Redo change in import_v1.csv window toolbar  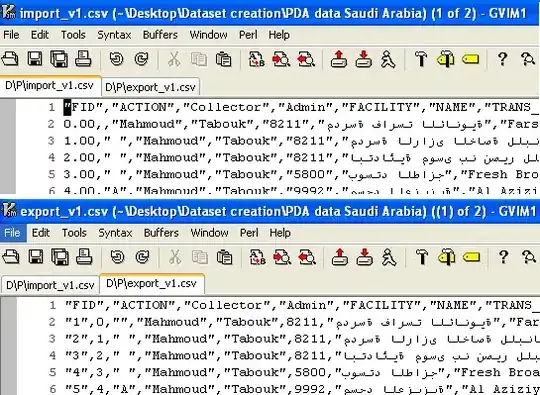[x=141, y=59]
